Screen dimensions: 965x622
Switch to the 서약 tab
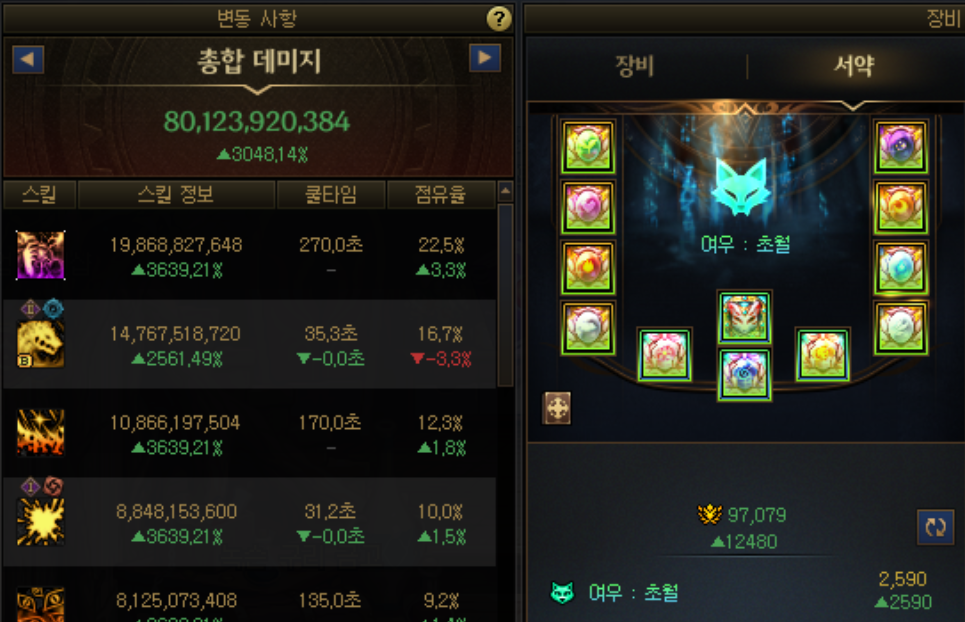coord(854,65)
